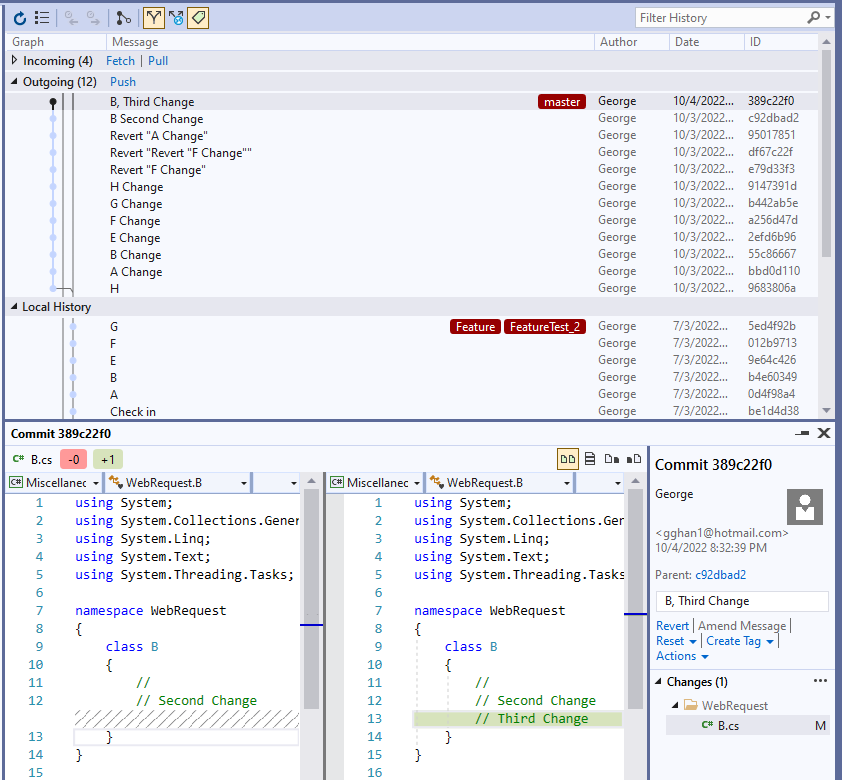
Task: Switch to inline diff view icon
Action: (590, 459)
